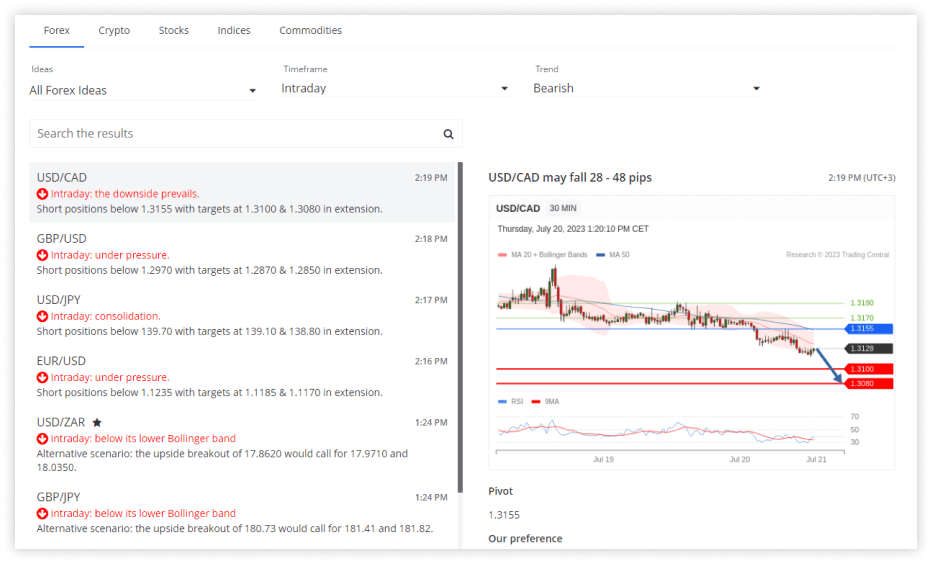Click the red down-arrow icon on USD/CAD
This screenshot has height=564, width=932.
tap(42, 194)
